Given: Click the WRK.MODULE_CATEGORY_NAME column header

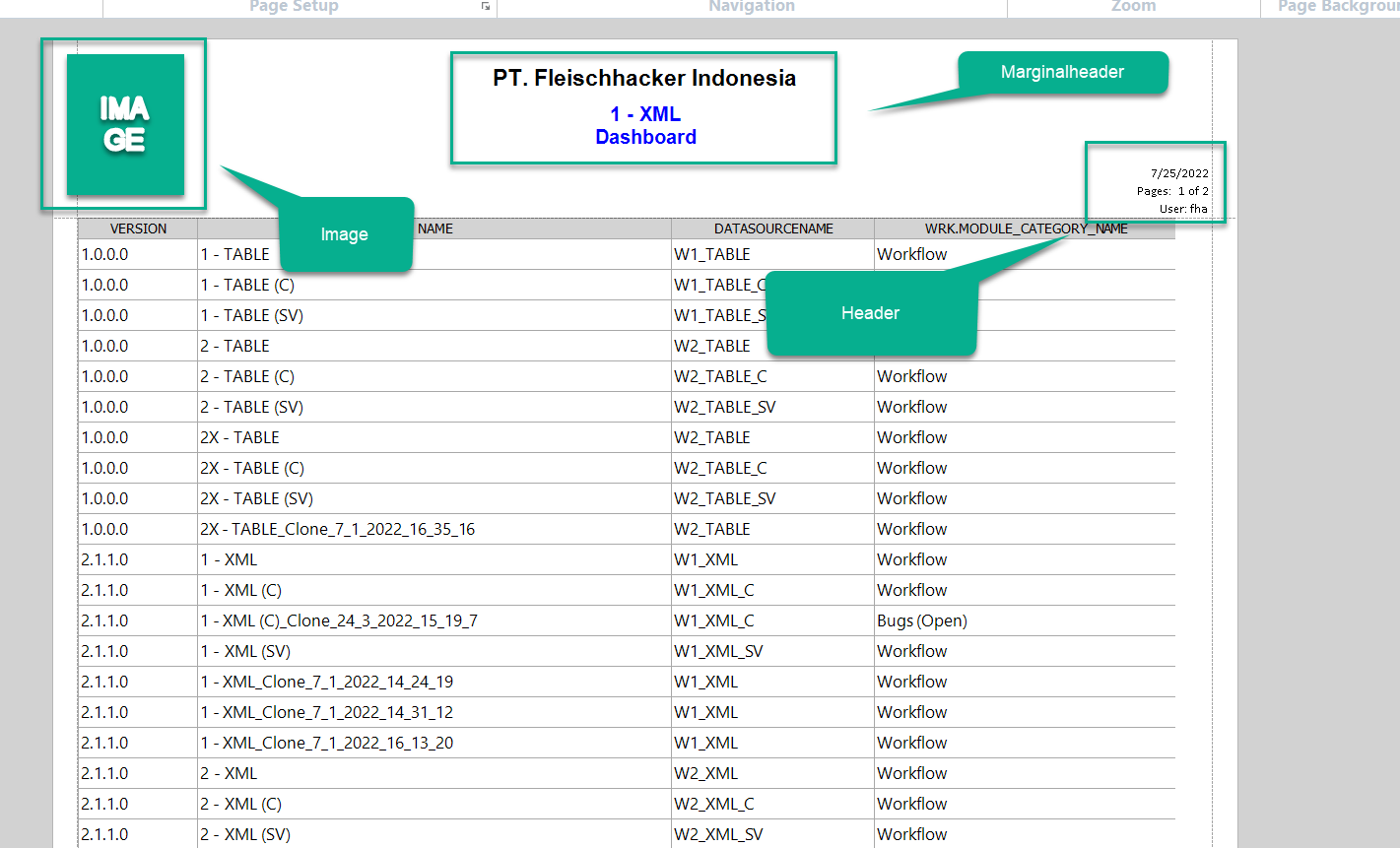Looking at the screenshot, I should coord(1024,228).
